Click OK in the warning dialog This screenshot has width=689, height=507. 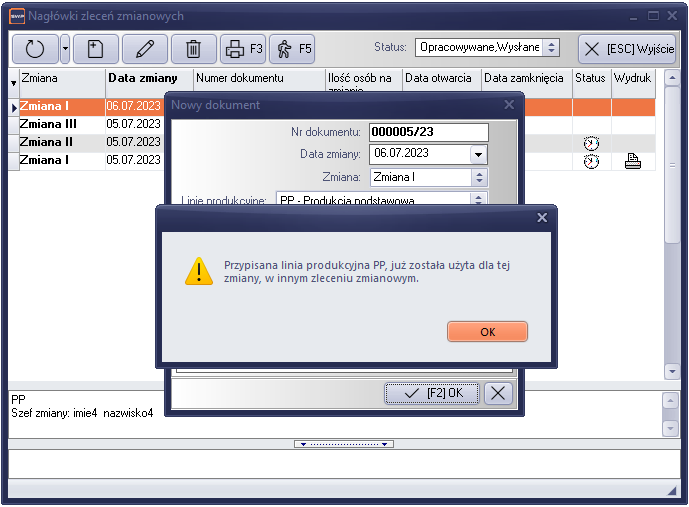click(487, 332)
